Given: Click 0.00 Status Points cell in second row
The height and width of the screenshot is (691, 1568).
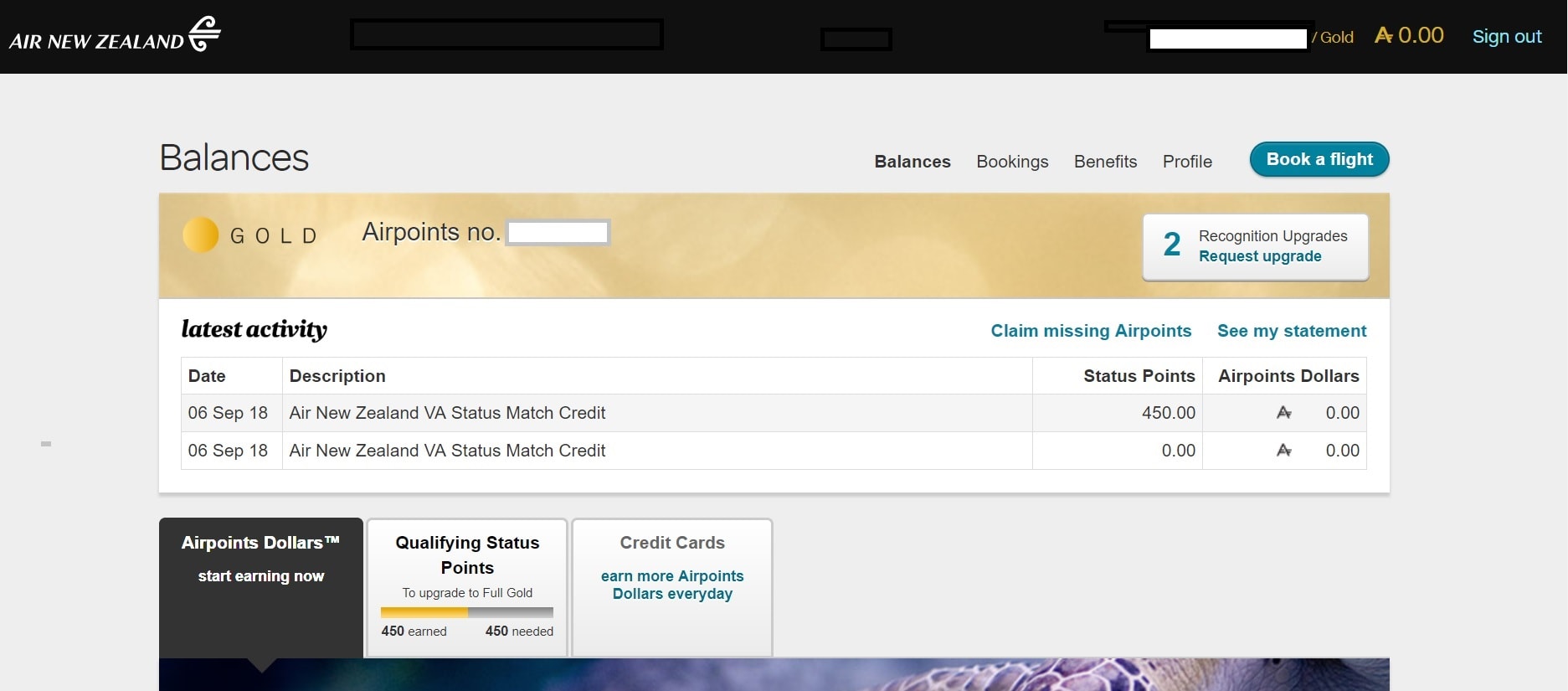Looking at the screenshot, I should [1118, 451].
